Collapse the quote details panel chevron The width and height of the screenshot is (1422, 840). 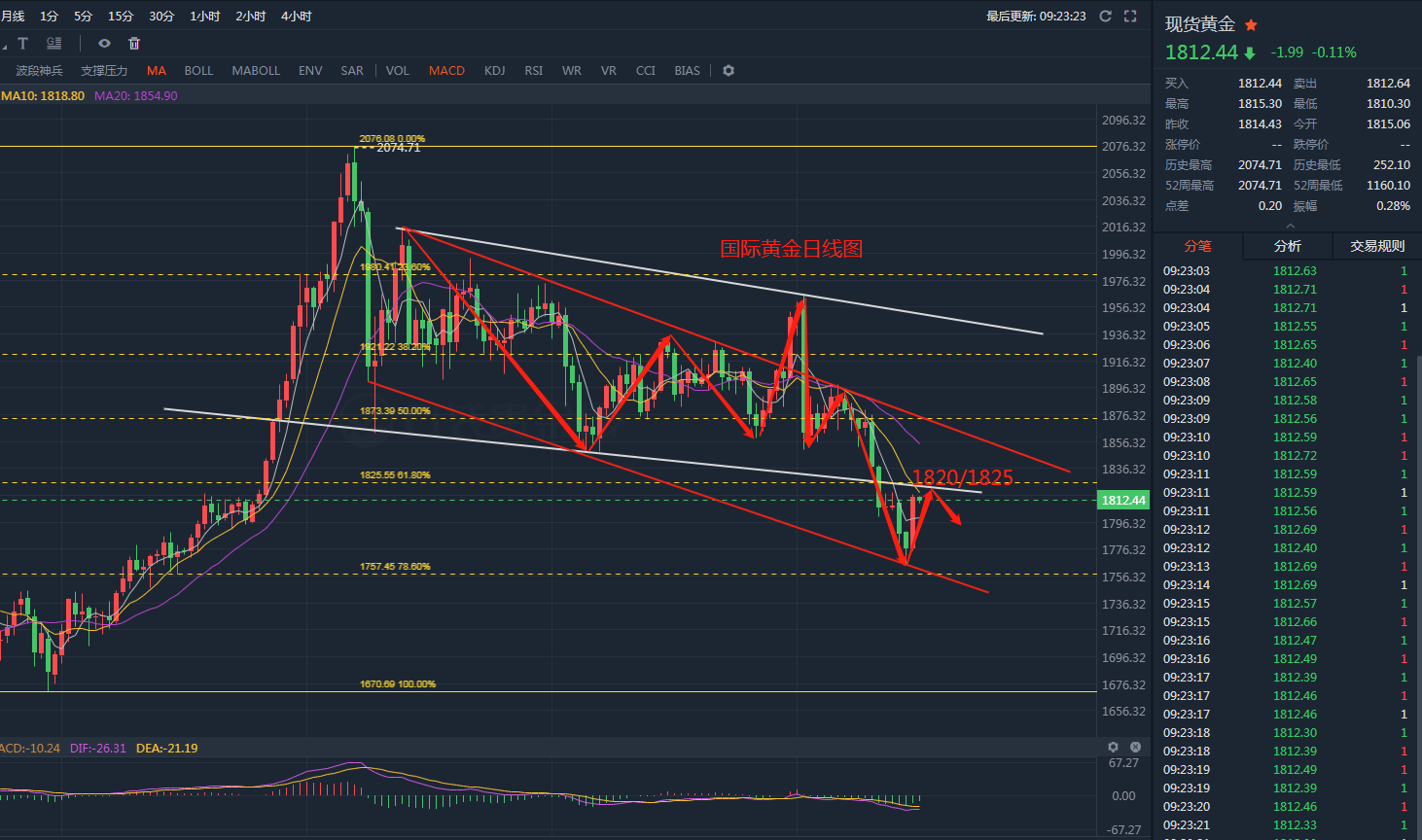[1290, 226]
